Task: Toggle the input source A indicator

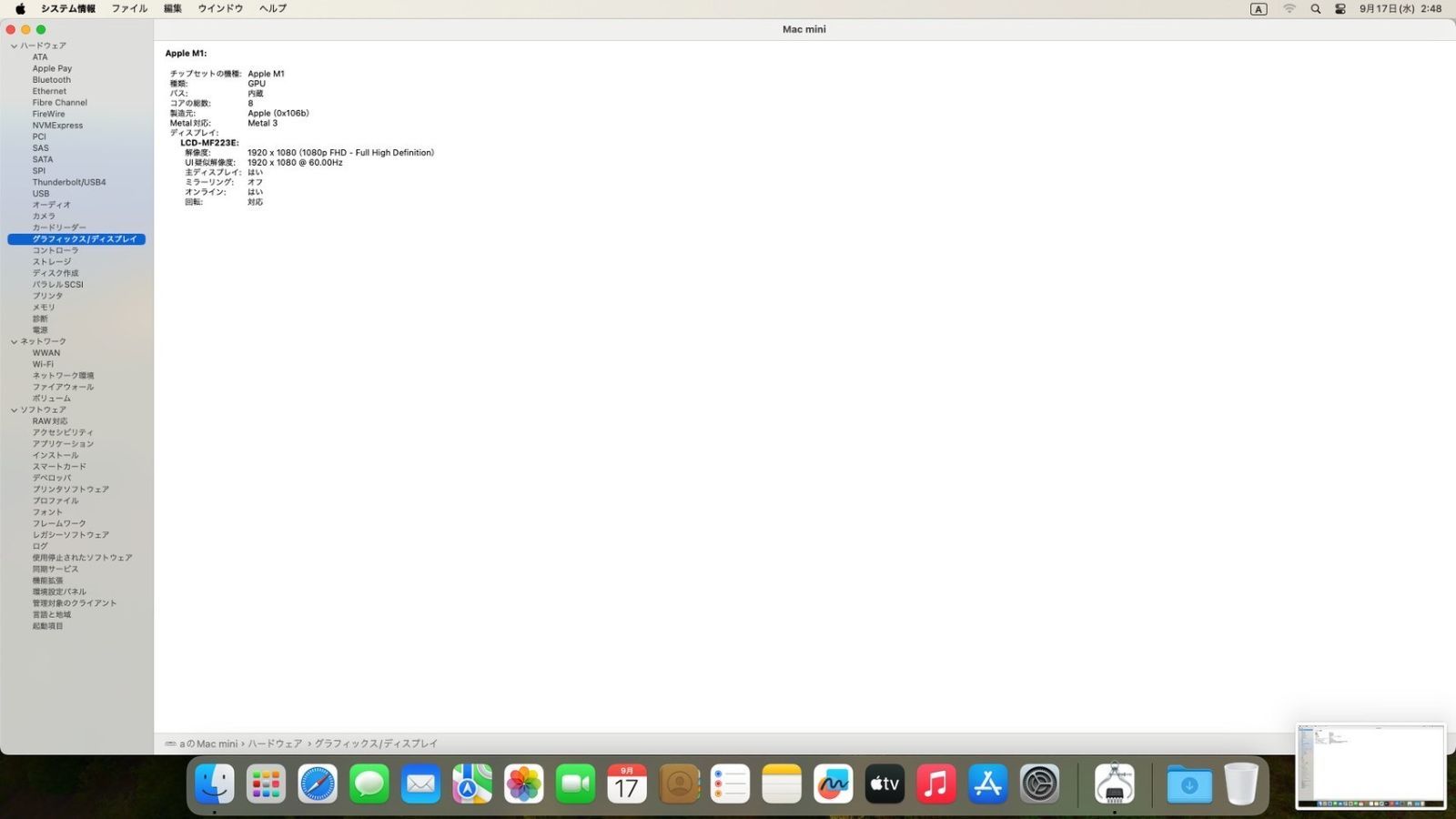Action: 1259,9
